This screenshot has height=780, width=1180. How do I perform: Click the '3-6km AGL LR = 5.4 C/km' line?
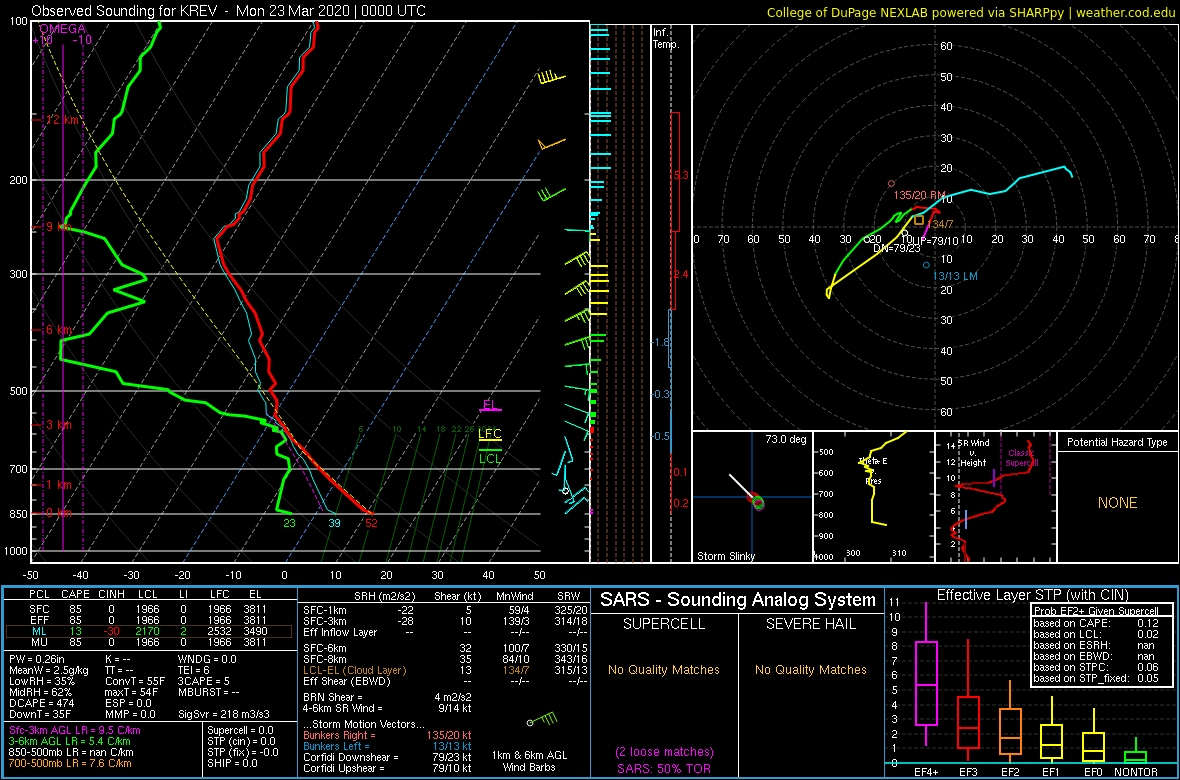[72, 741]
